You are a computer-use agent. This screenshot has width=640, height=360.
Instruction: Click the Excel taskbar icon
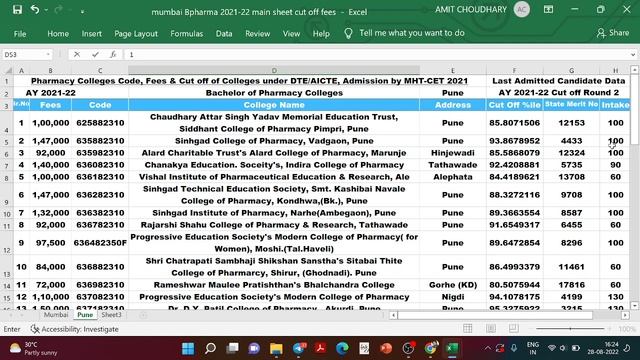[452, 348]
